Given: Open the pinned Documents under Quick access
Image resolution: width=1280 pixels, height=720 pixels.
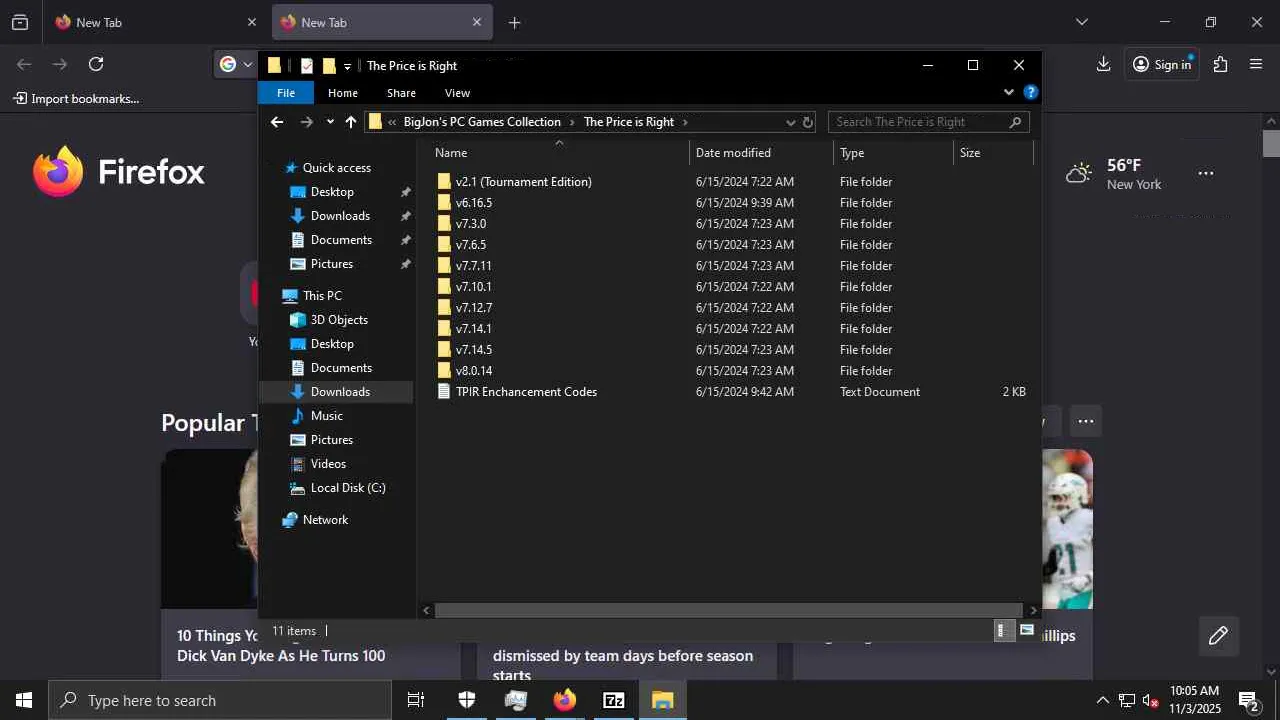Looking at the screenshot, I should click(341, 240).
